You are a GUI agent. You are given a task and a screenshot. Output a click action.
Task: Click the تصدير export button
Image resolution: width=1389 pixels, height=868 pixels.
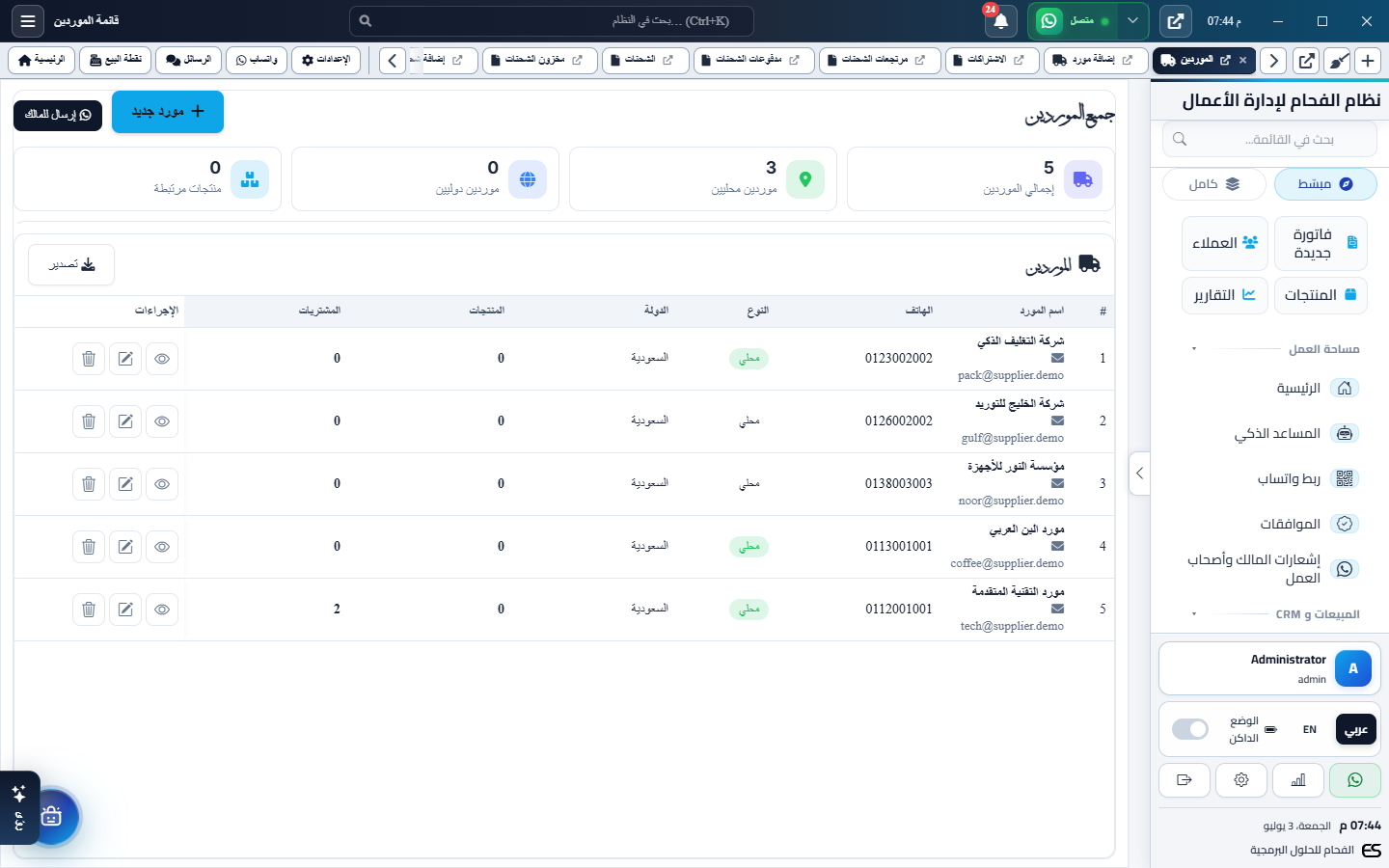pyautogui.click(x=71, y=264)
